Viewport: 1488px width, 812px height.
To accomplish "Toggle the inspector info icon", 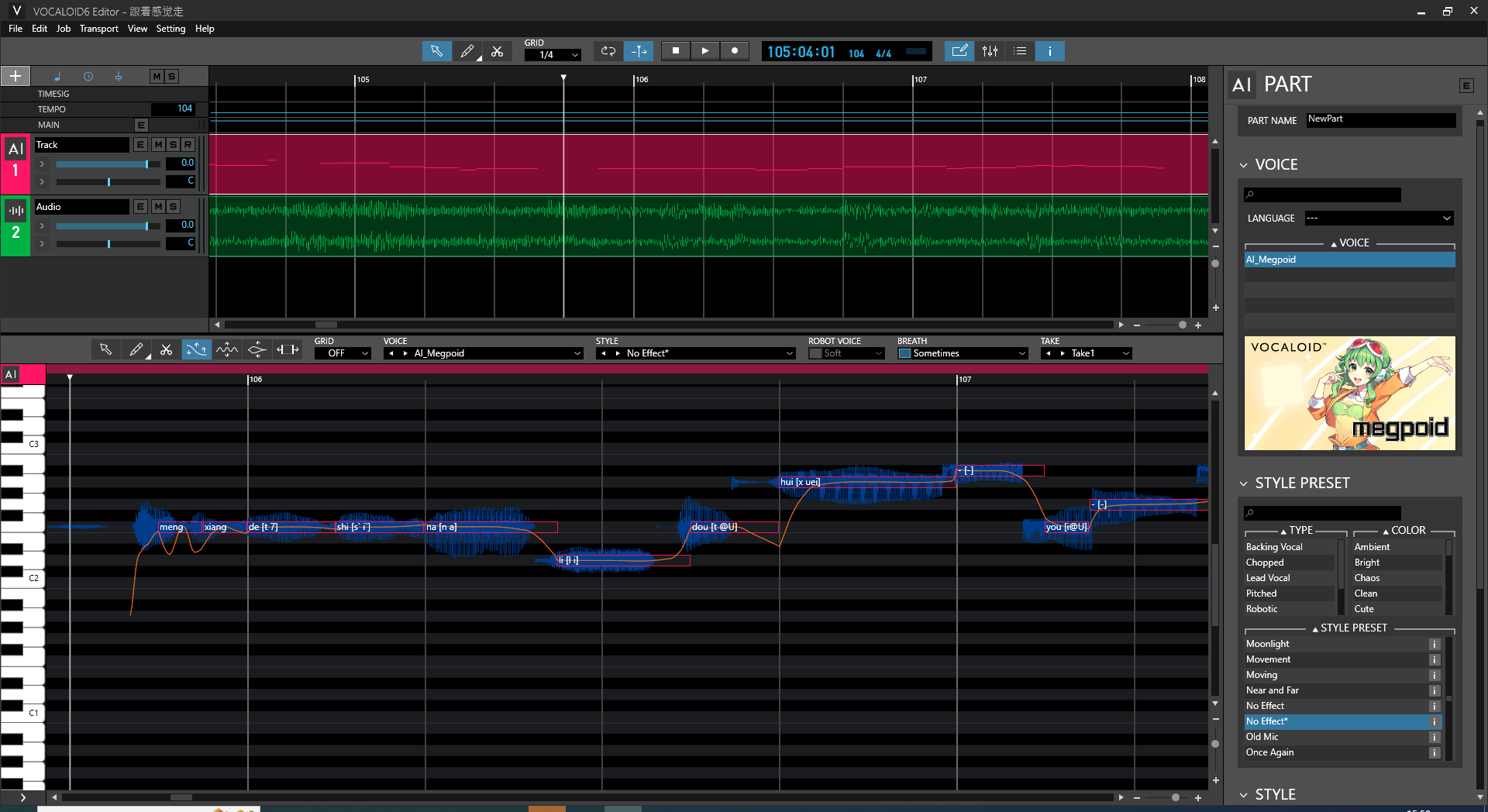I will [1050, 51].
